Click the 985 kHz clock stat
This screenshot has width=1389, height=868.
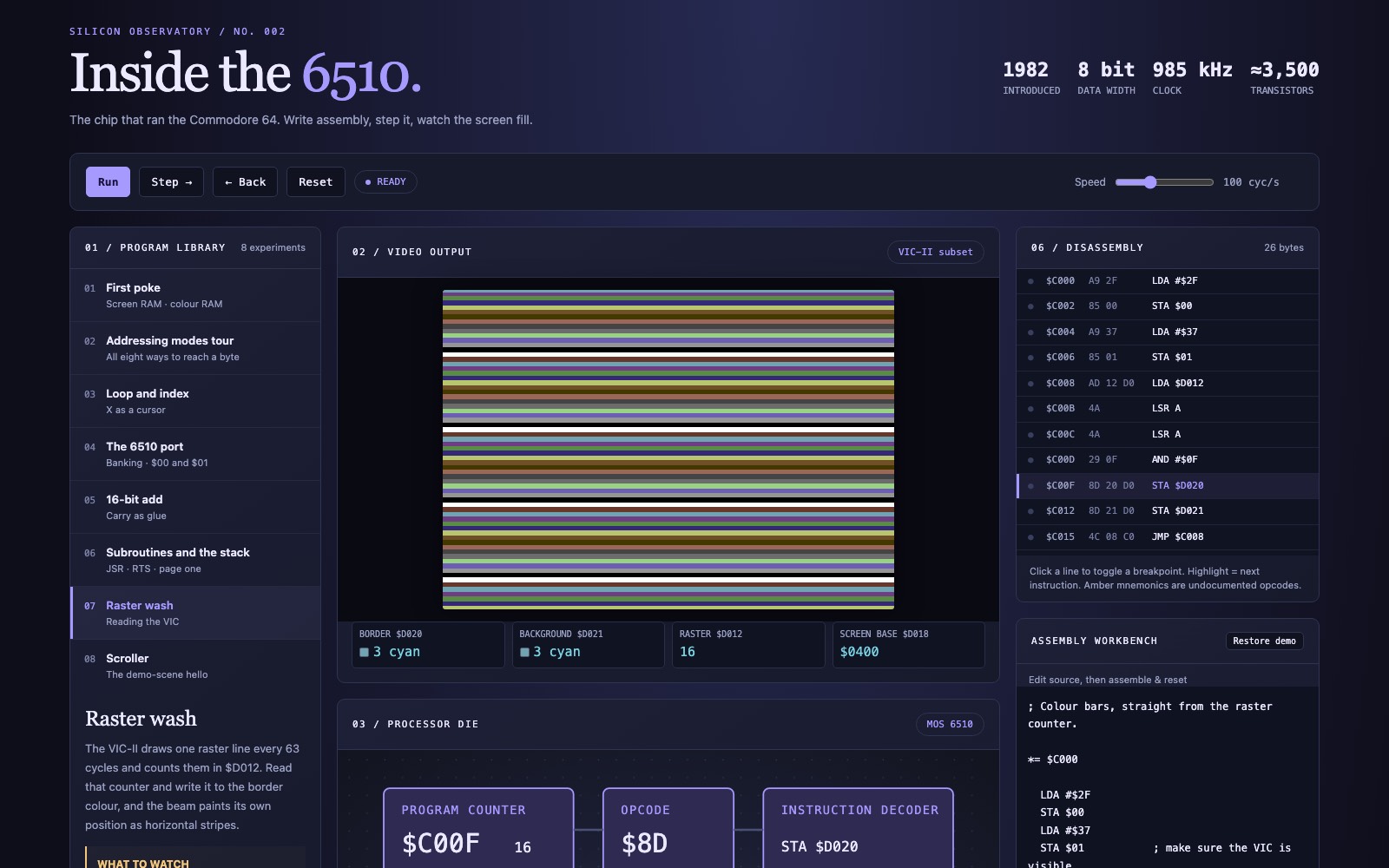(x=1192, y=76)
